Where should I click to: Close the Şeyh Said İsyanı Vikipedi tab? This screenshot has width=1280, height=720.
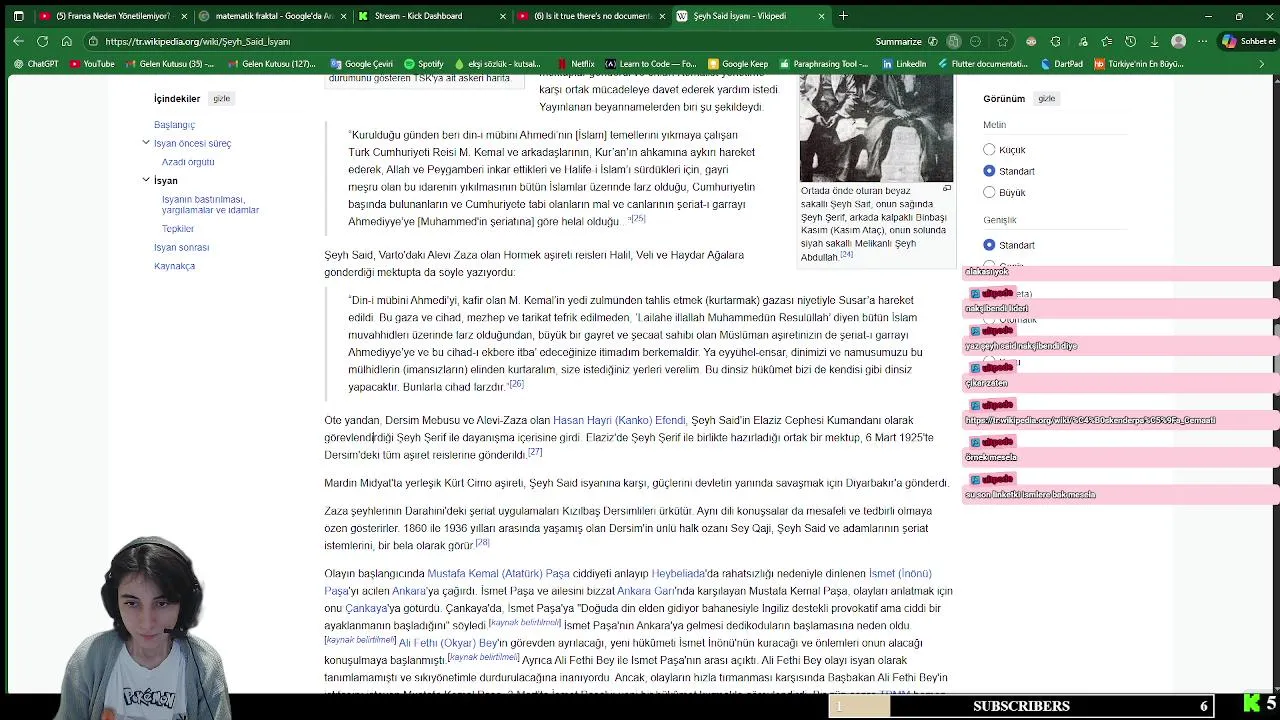point(822,16)
